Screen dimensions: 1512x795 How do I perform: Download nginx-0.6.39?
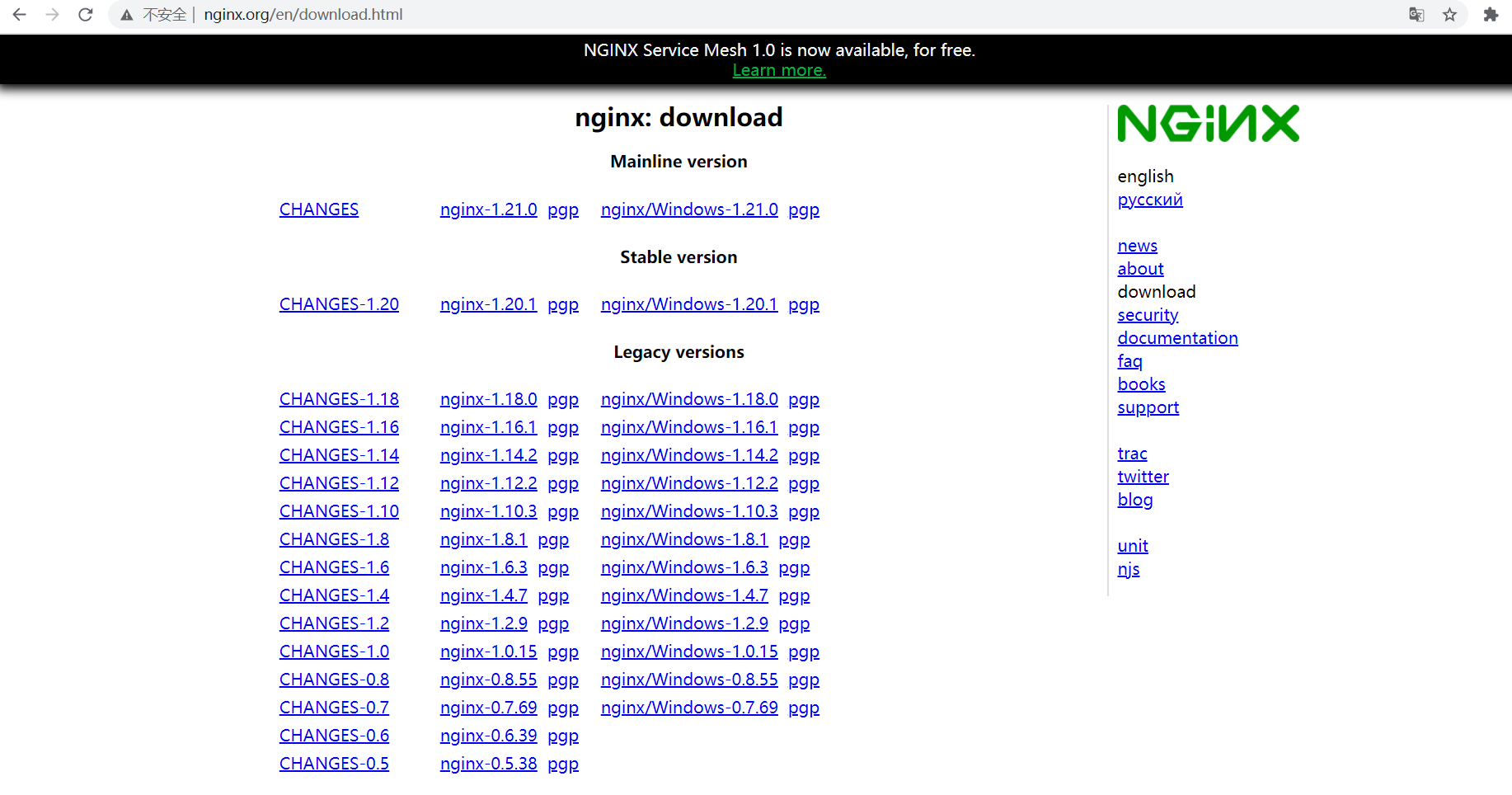(x=489, y=736)
